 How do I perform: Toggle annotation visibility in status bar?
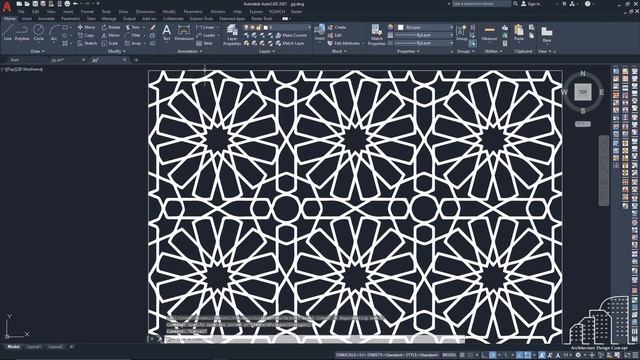[x=542, y=355]
